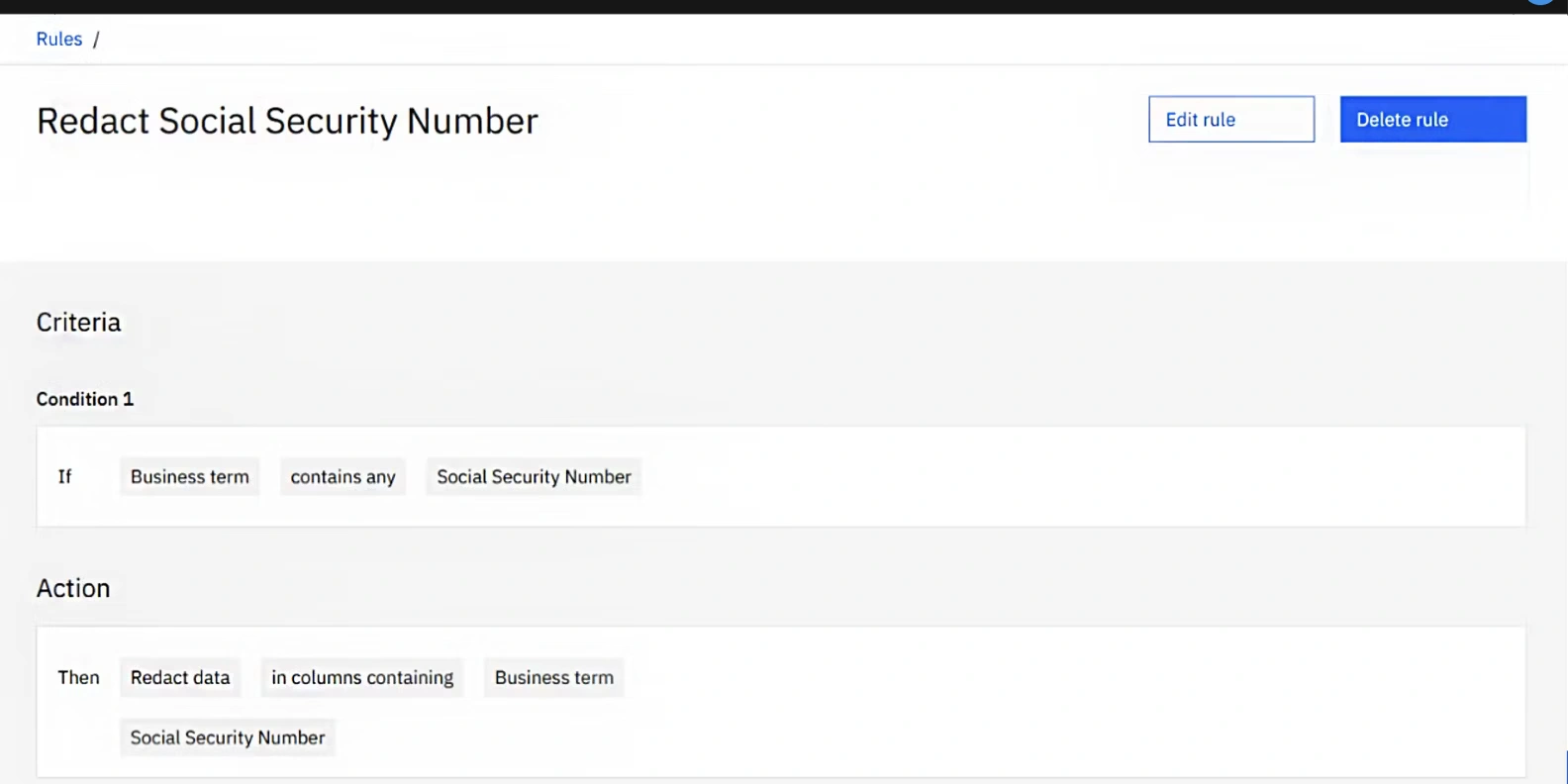
Task: Click the contains any operator chip
Action: point(343,476)
